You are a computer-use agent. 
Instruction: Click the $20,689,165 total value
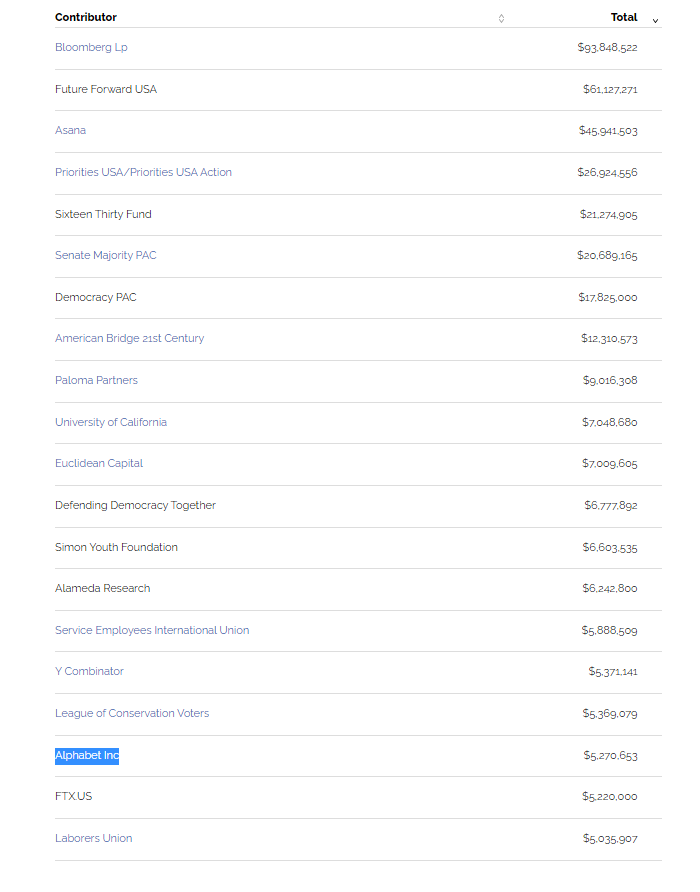tap(607, 255)
